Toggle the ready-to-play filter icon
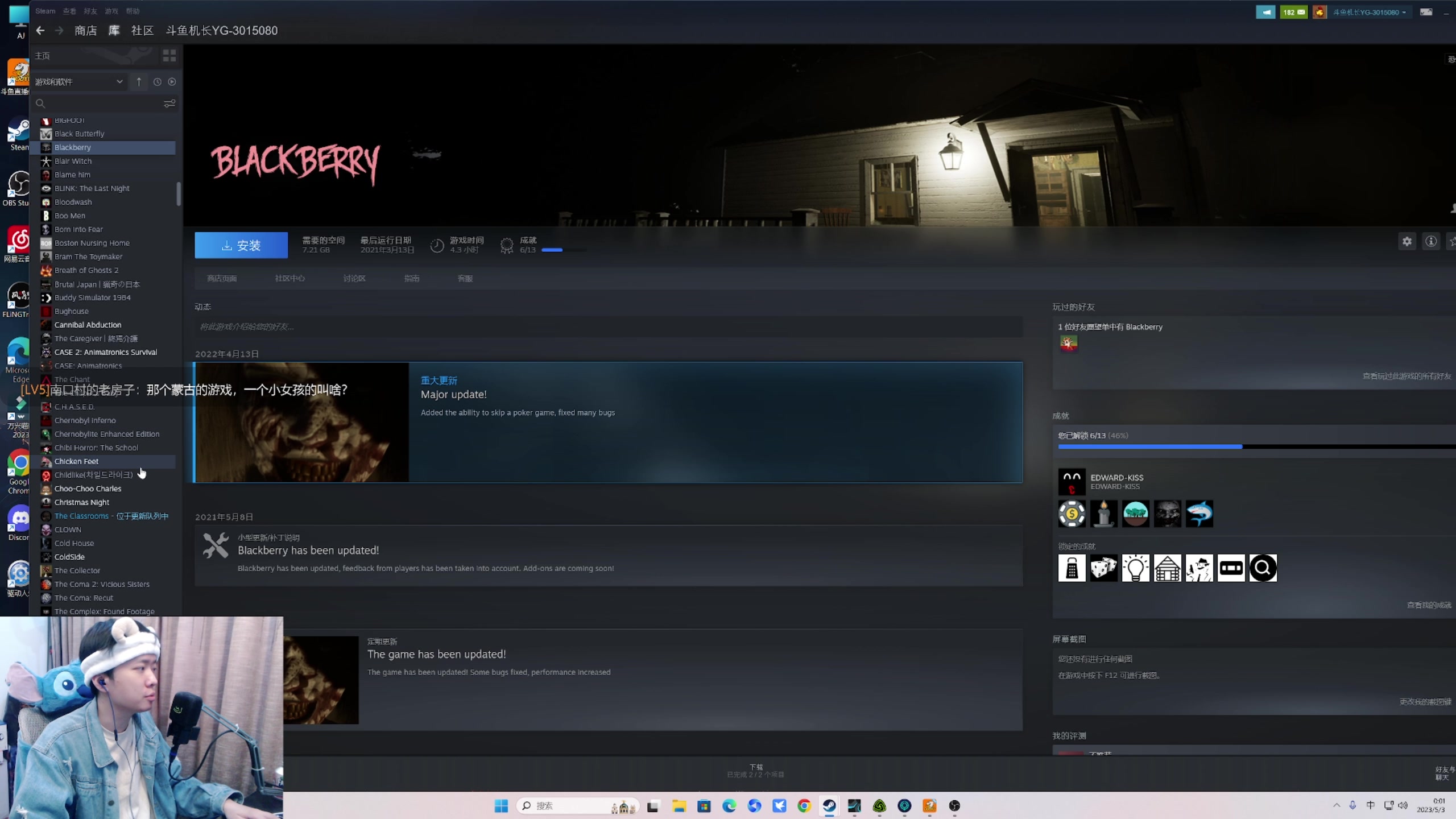Viewport: 1456px width, 819px height. click(x=172, y=82)
